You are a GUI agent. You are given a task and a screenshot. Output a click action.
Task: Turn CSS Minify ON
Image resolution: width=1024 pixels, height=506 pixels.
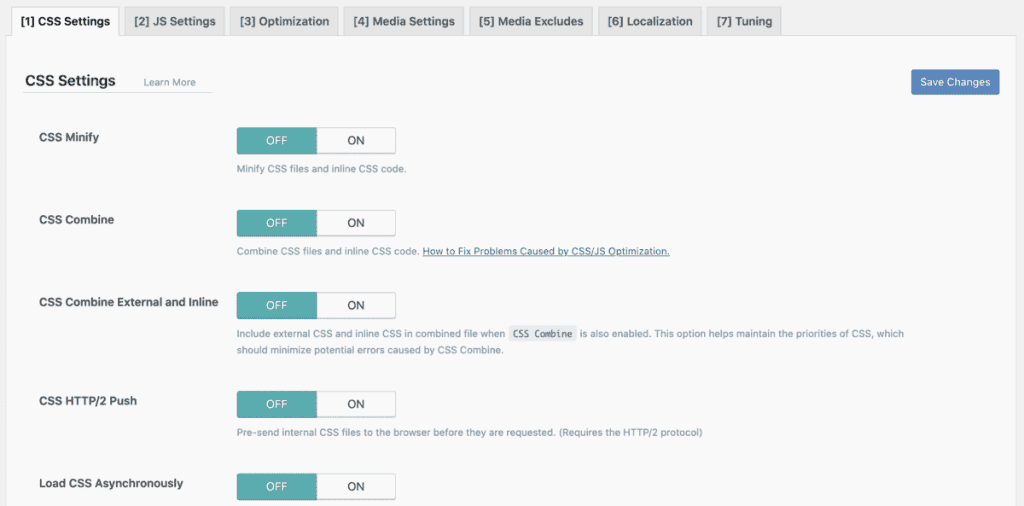tap(356, 140)
